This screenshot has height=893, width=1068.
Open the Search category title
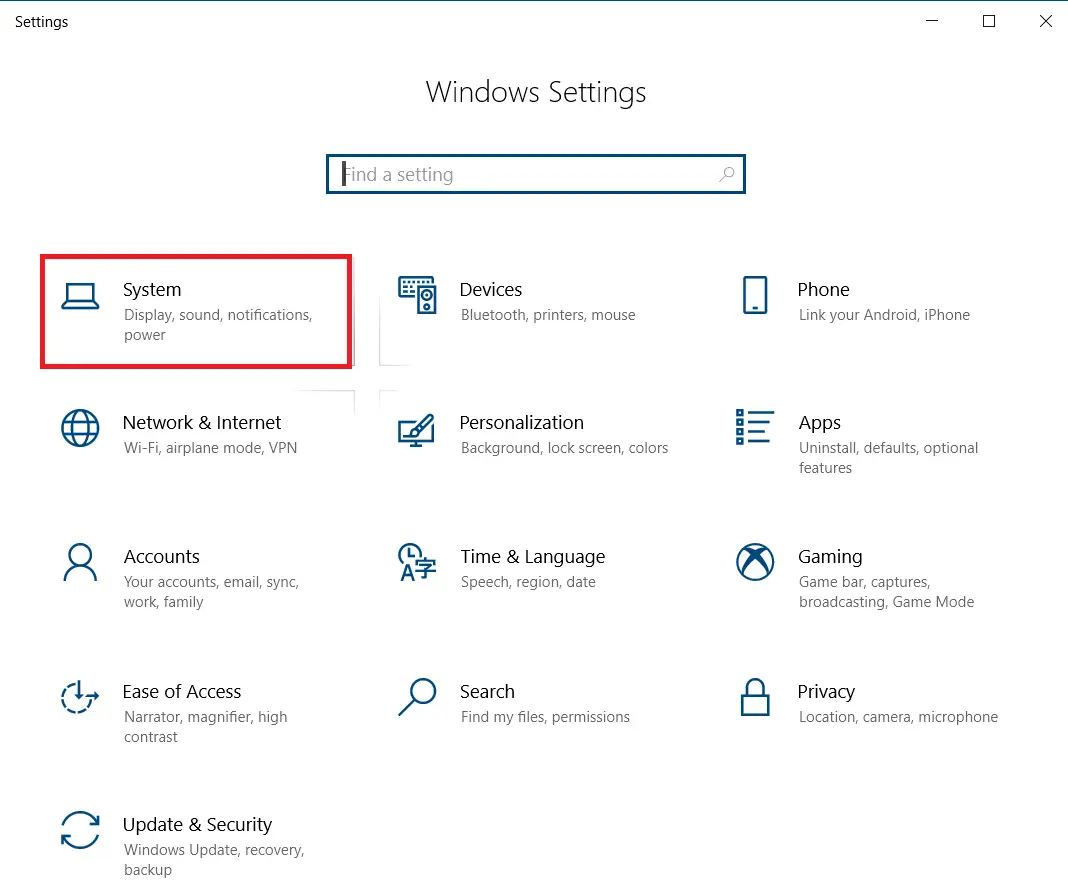[x=487, y=691]
